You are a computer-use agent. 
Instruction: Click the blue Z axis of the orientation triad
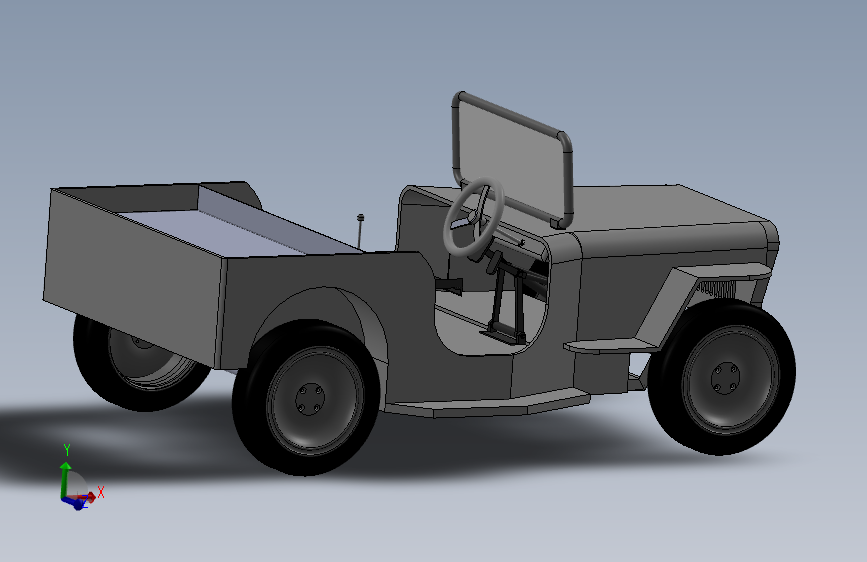pyautogui.click(x=74, y=503)
